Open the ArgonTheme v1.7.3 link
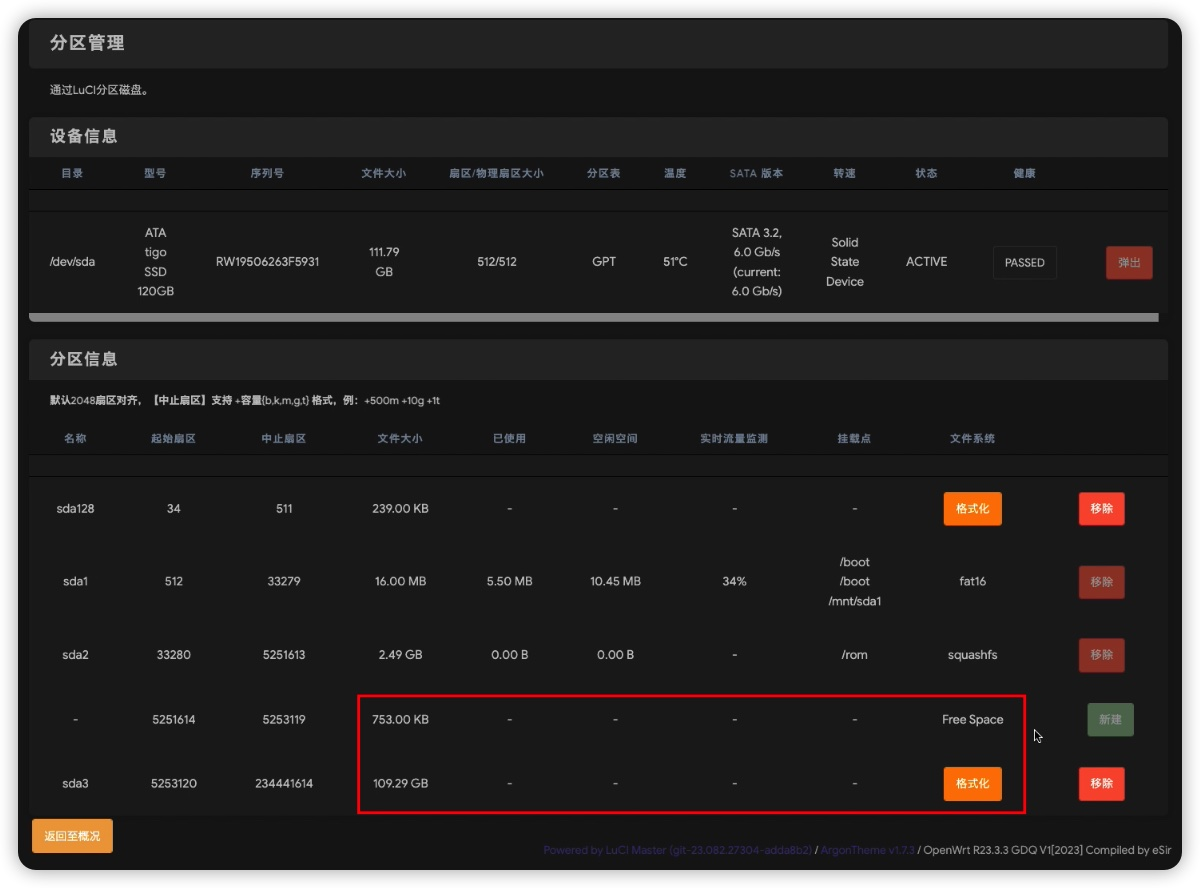 pyautogui.click(x=867, y=851)
